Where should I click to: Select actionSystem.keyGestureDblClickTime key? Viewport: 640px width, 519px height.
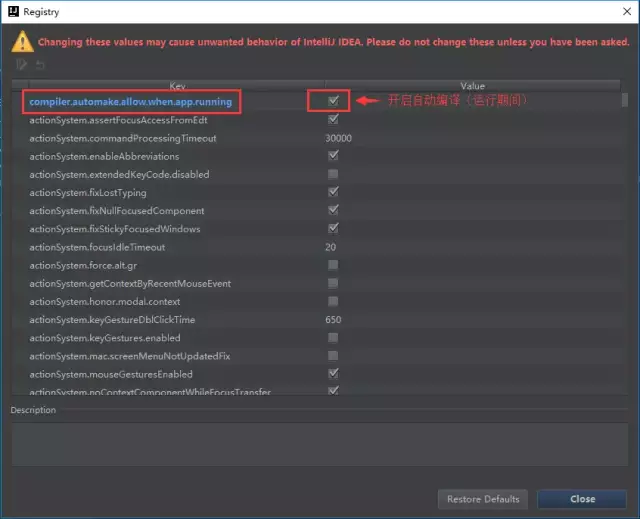(x=112, y=320)
